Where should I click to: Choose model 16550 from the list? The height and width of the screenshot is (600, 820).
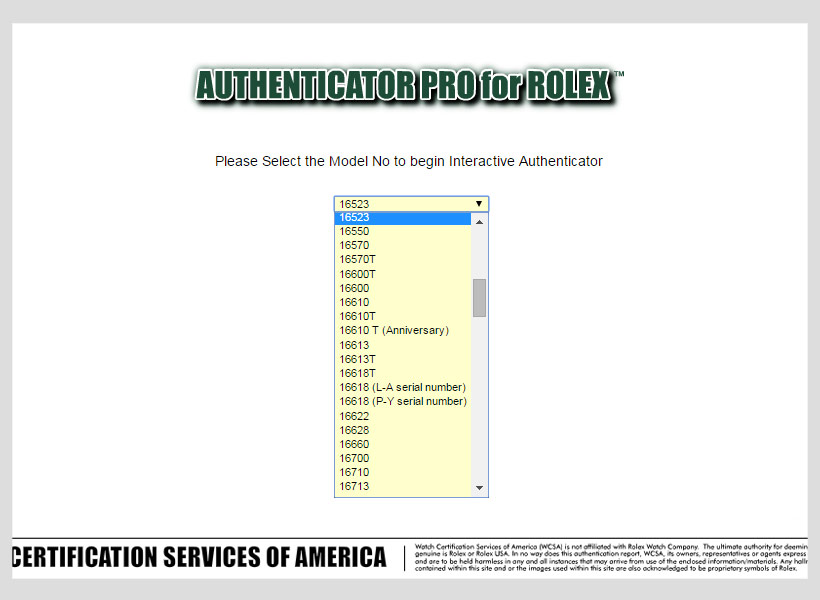pyautogui.click(x=403, y=232)
